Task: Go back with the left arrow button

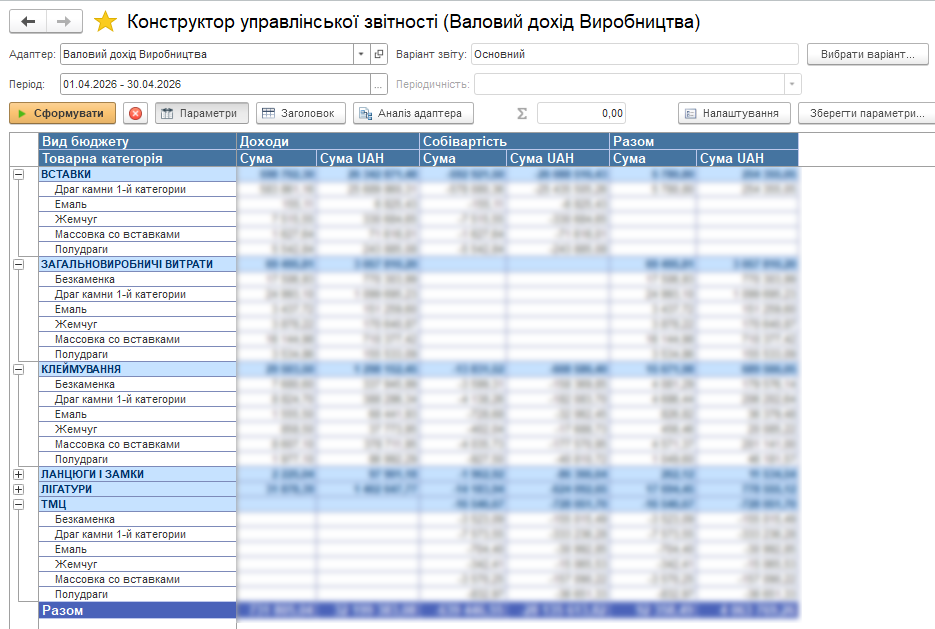Action: (x=27, y=22)
